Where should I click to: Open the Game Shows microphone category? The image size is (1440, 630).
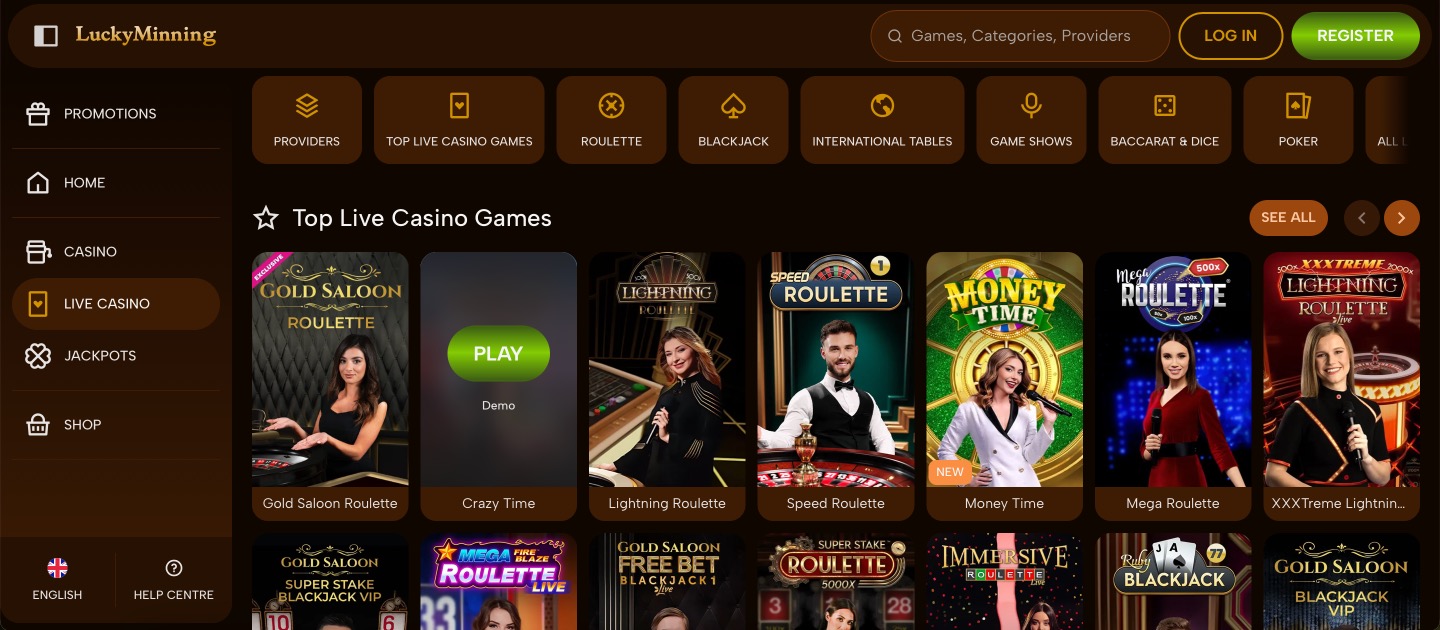1031,120
